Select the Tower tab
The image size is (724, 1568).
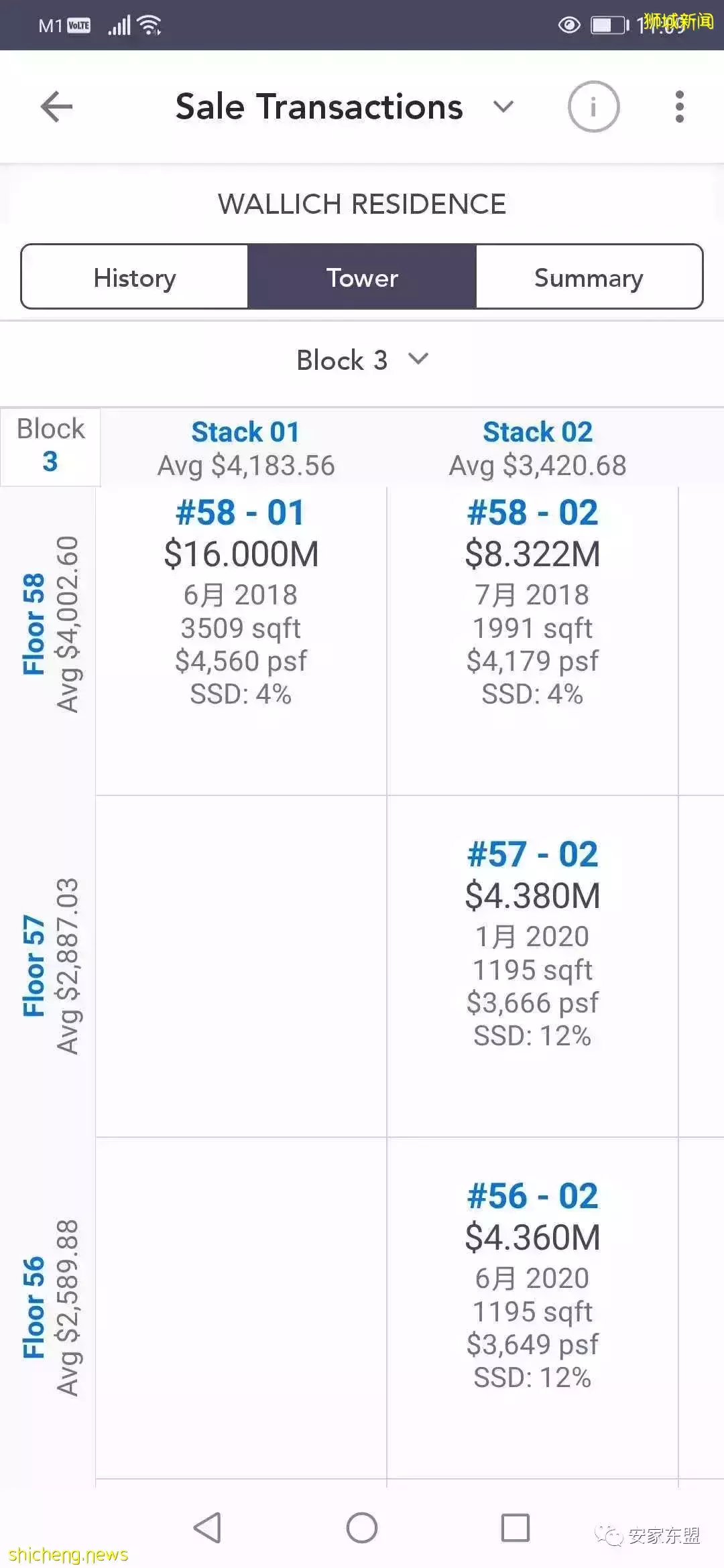click(362, 277)
